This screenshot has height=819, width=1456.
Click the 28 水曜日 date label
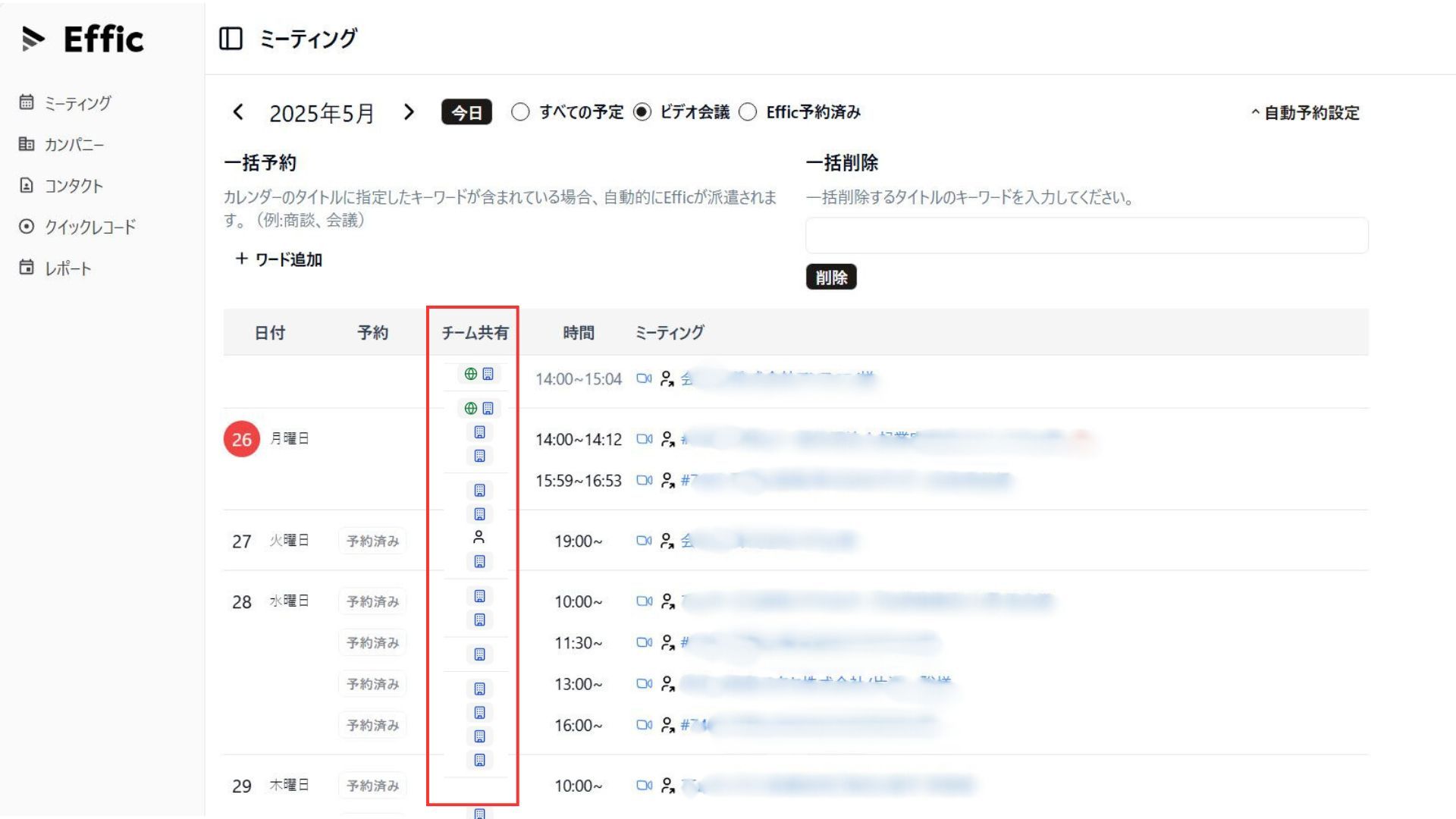click(x=270, y=601)
